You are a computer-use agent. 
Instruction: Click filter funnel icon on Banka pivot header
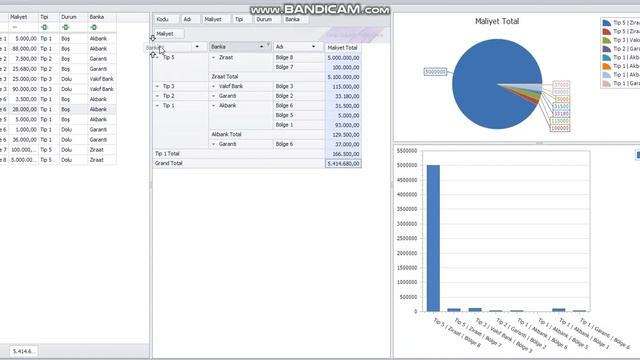click(268, 44)
